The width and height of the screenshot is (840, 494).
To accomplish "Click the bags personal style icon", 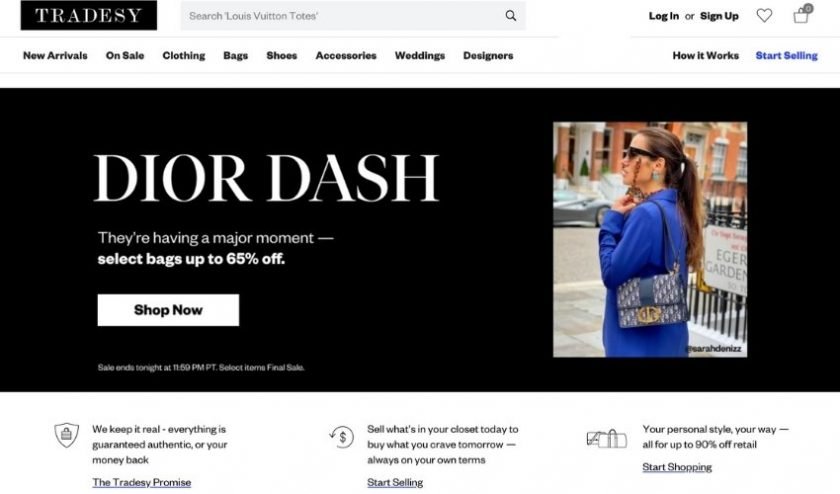I will tap(606, 439).
